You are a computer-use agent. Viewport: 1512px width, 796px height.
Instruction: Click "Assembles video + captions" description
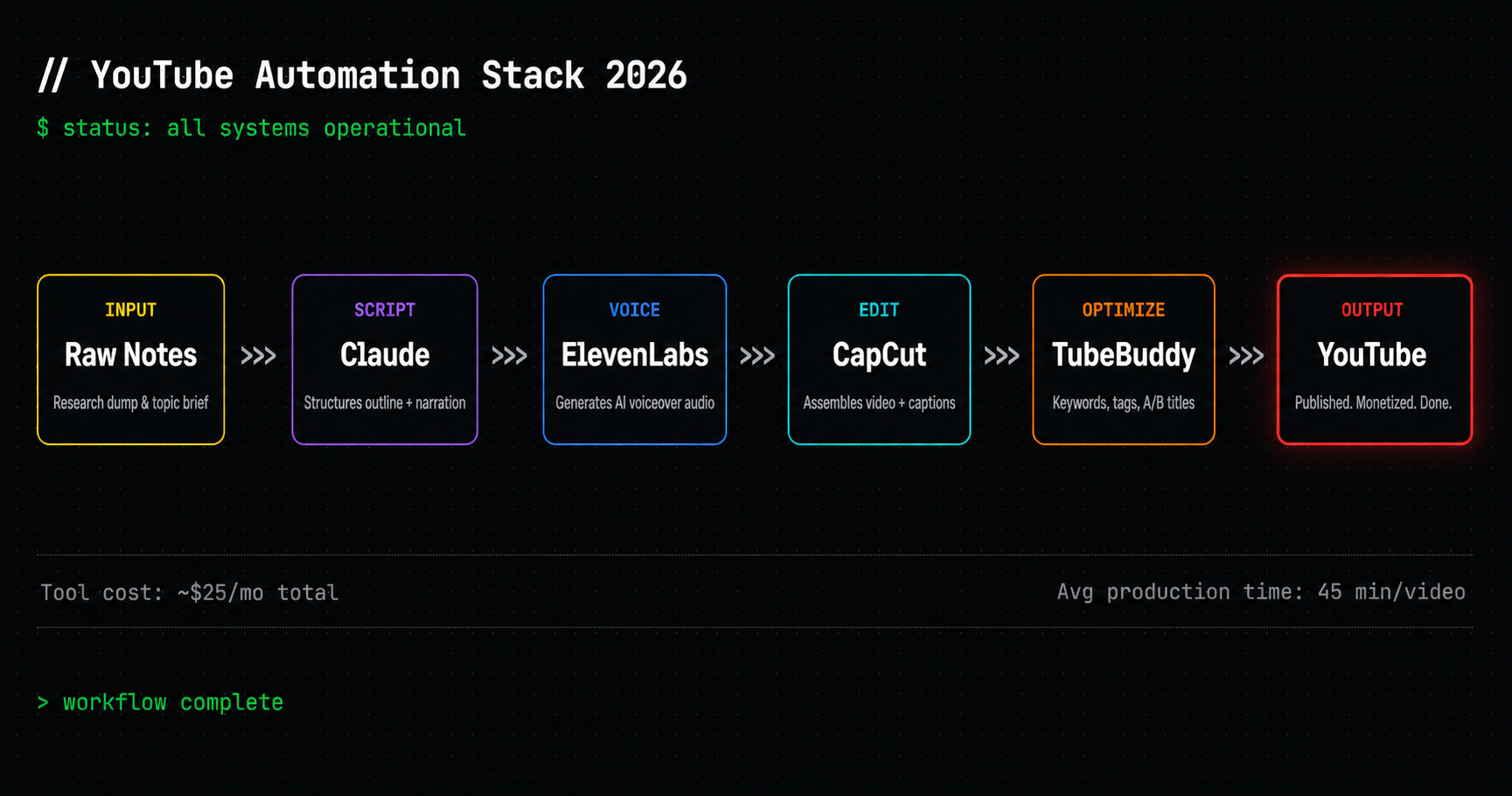click(x=879, y=402)
